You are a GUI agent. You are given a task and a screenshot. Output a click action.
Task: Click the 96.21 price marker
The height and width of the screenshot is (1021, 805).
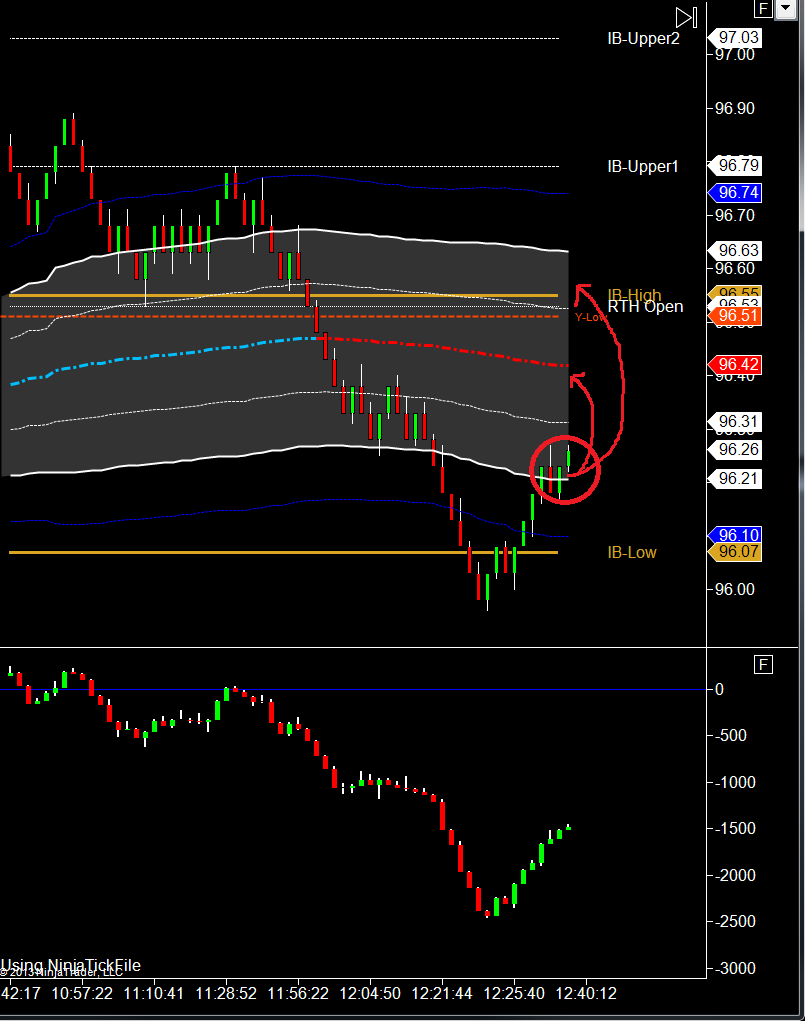[735, 479]
